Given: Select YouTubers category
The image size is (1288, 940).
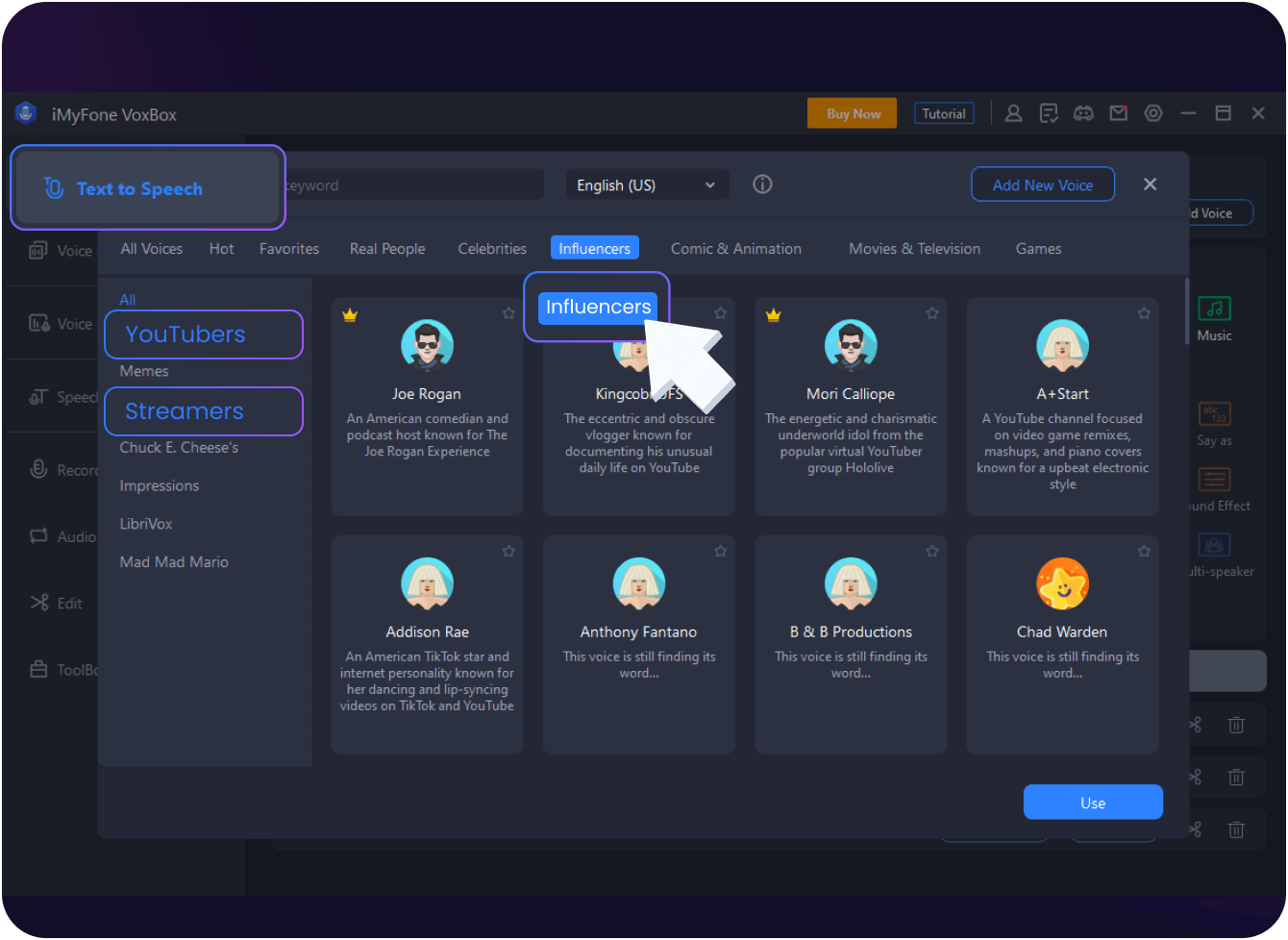Looking at the screenshot, I should click(204, 334).
